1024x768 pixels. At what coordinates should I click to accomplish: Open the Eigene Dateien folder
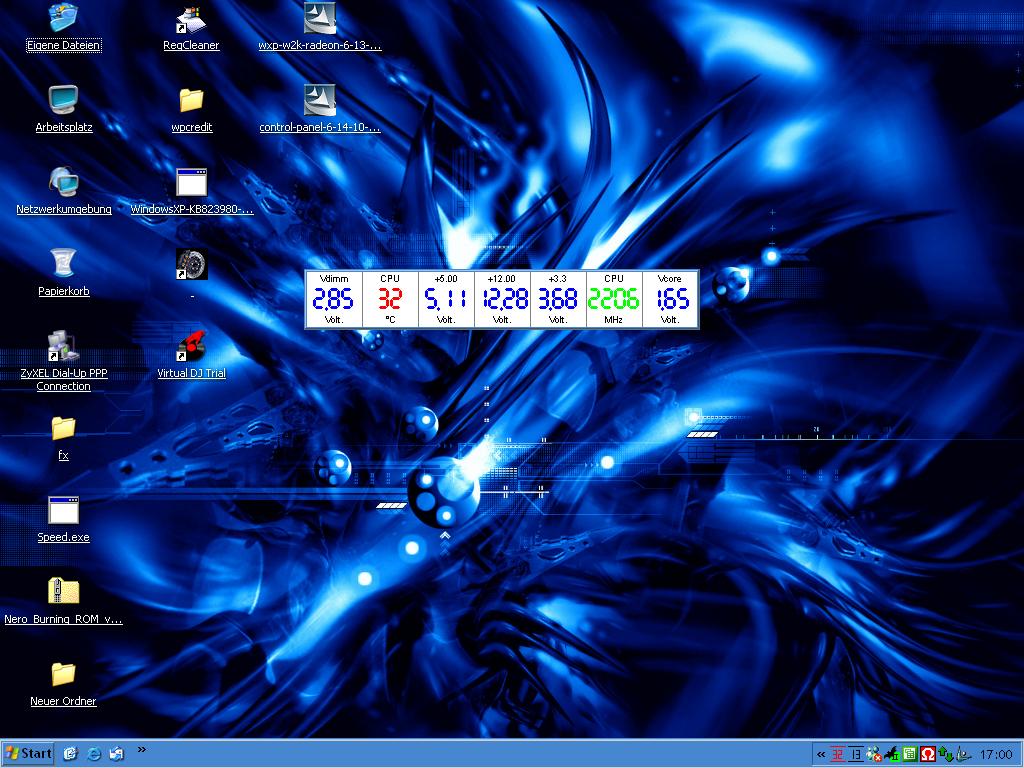63,19
